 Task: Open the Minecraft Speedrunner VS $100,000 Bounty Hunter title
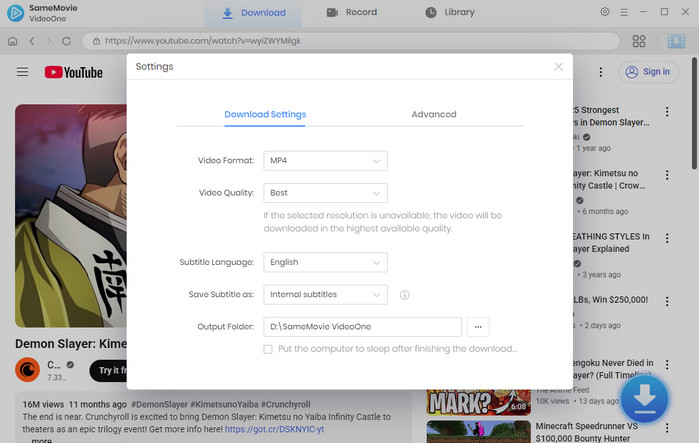587,432
